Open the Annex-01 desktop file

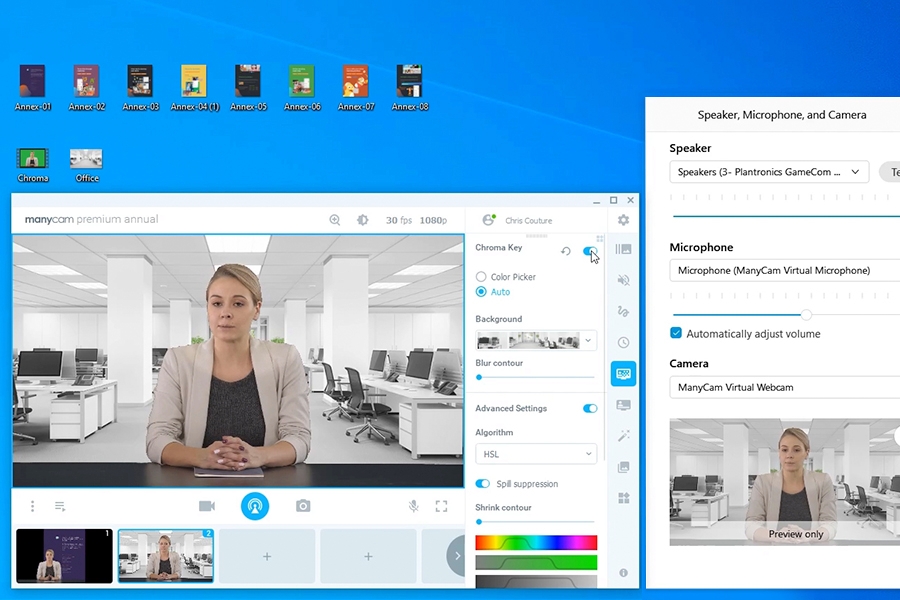tap(33, 87)
